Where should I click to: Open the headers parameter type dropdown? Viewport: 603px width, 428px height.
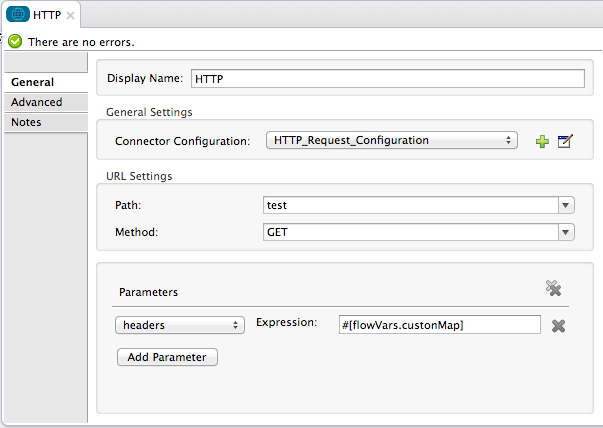(x=179, y=325)
